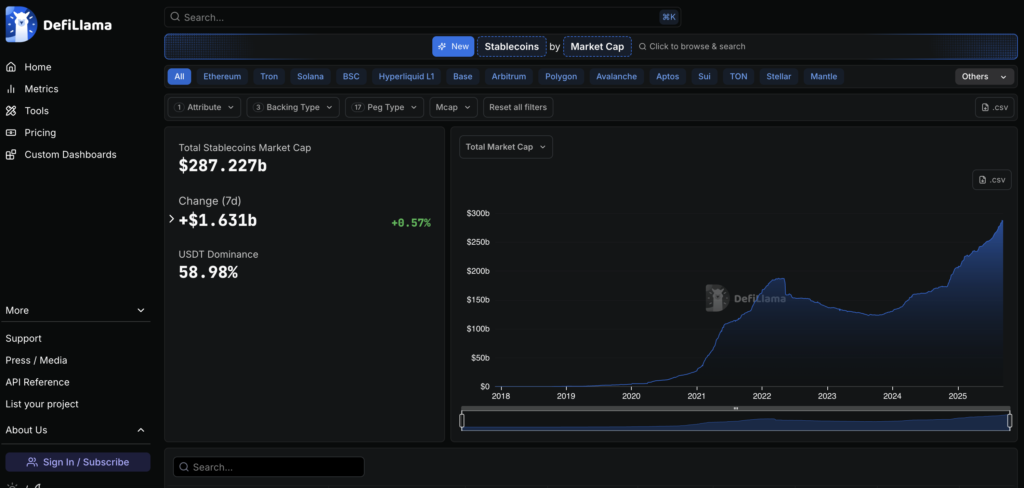Viewport: 1024px width, 488px height.
Task: Open the Peg Type filter dropdown
Action: [x=385, y=107]
